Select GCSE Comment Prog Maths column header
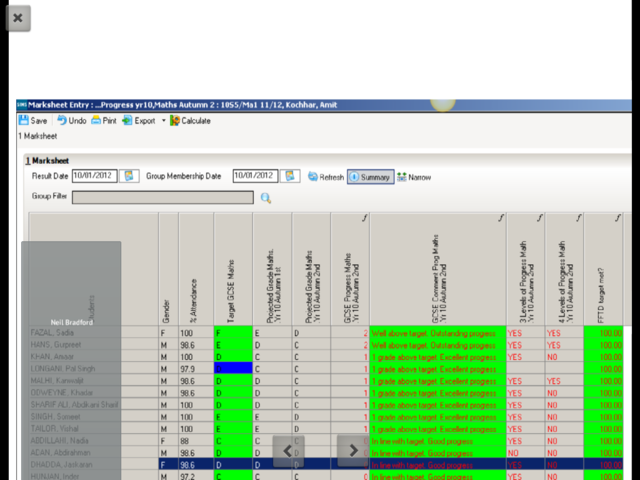640x480 pixels. (438, 269)
